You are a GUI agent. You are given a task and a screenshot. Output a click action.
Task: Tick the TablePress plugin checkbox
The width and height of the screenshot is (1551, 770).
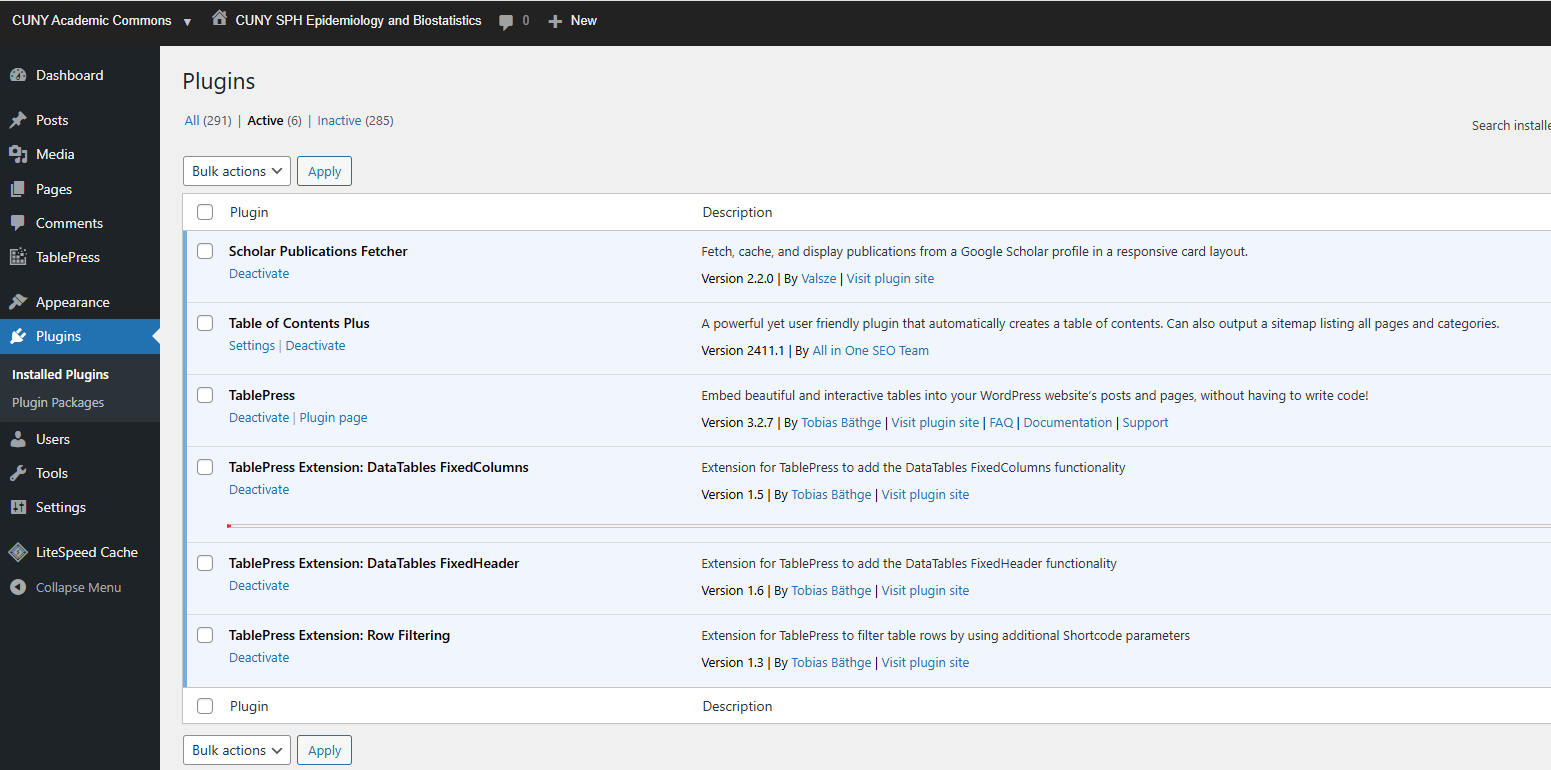[x=205, y=395]
